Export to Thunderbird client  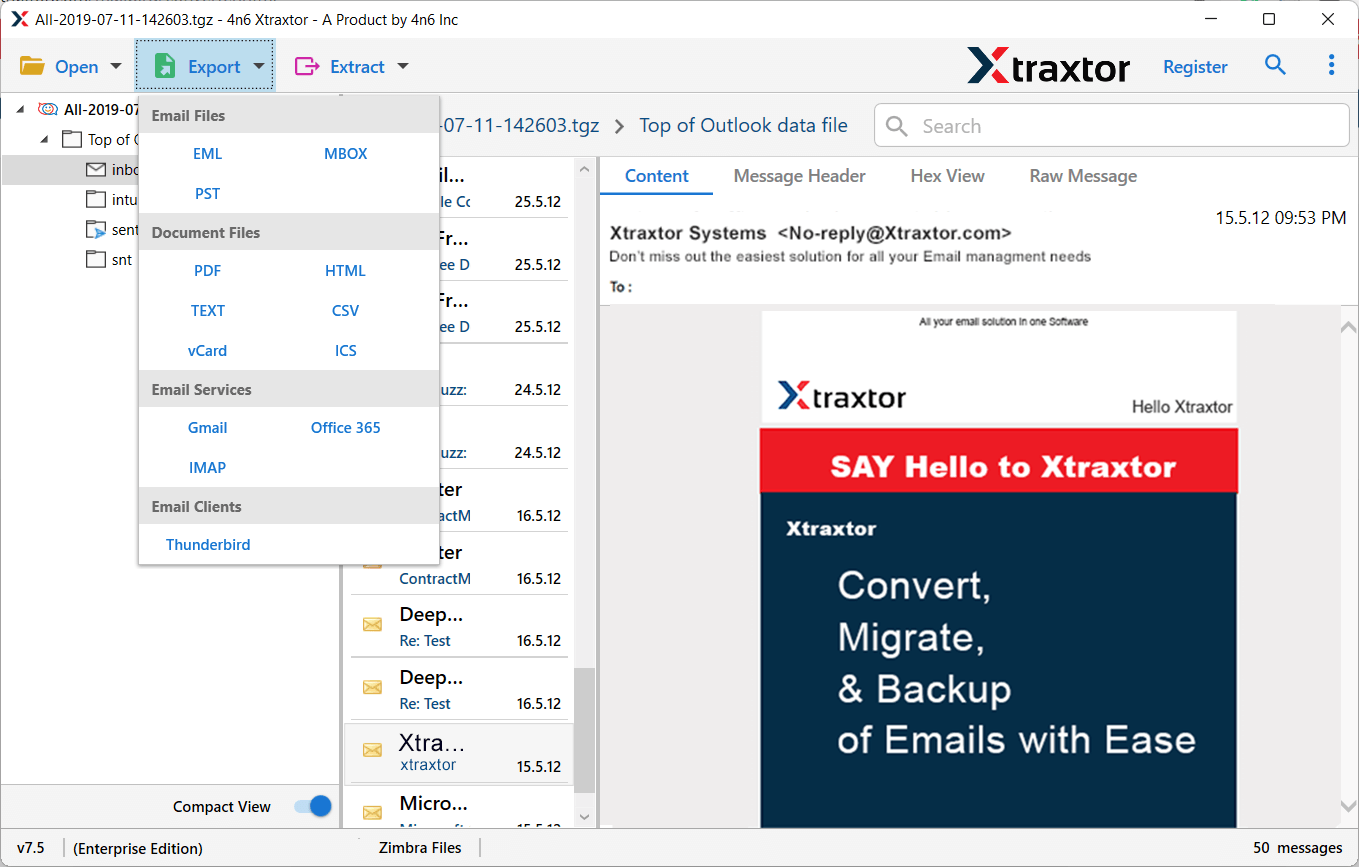[x=208, y=545]
